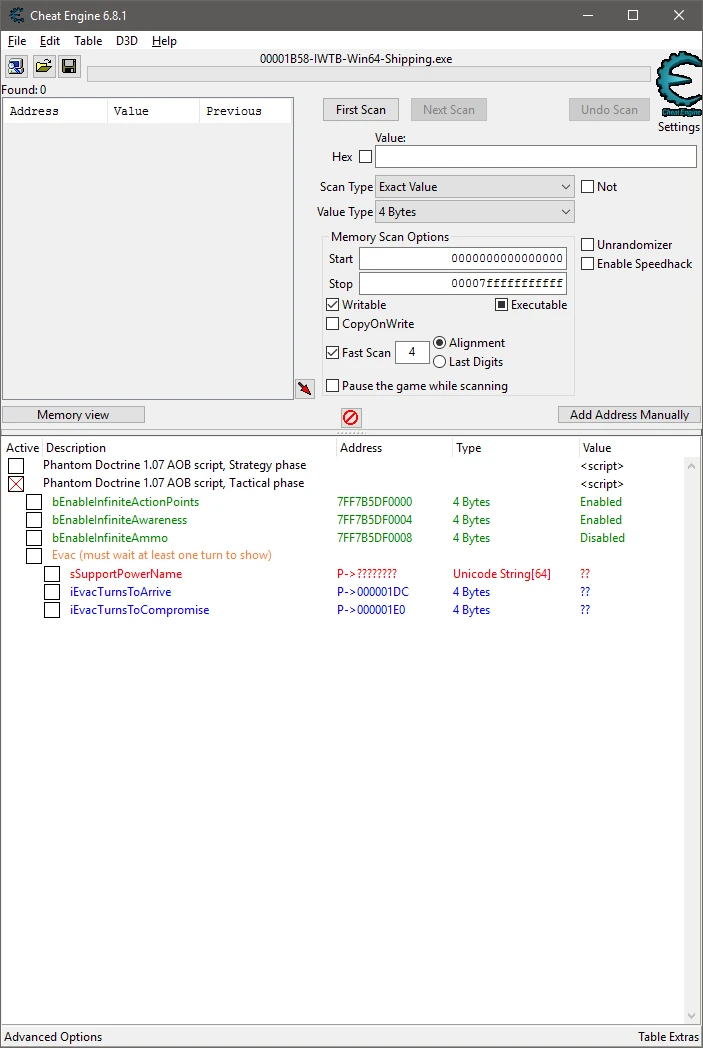703x1048 pixels.
Task: Select address 7FF7B5DF0000 cell
Action: click(x=375, y=502)
